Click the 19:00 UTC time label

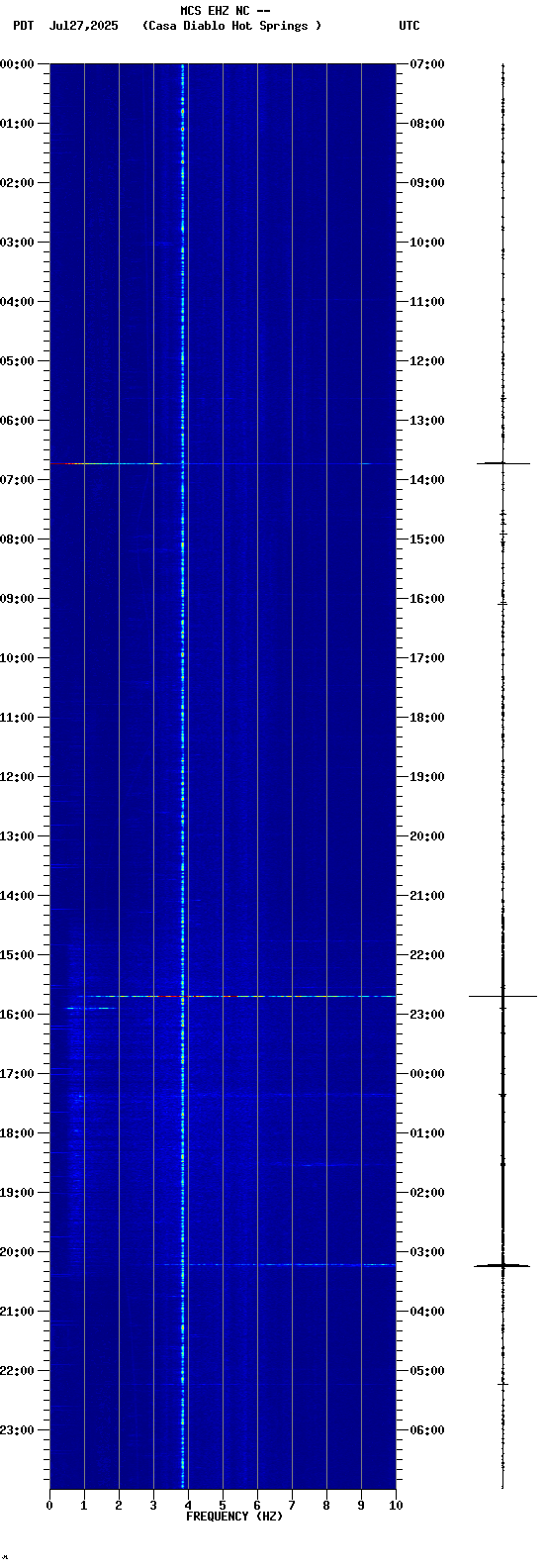pyautogui.click(x=426, y=776)
